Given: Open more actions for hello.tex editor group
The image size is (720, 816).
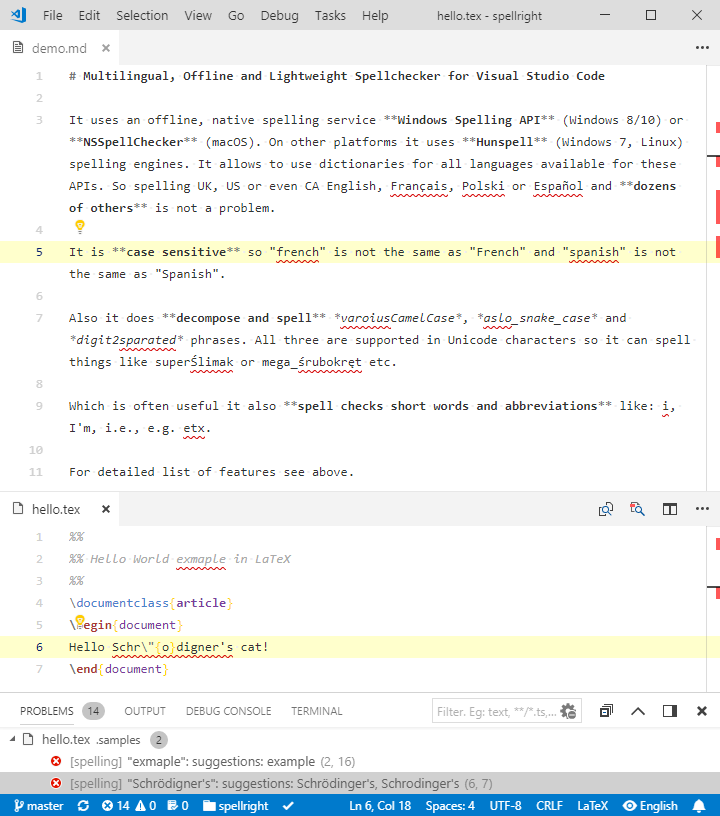Looking at the screenshot, I should coord(702,508).
